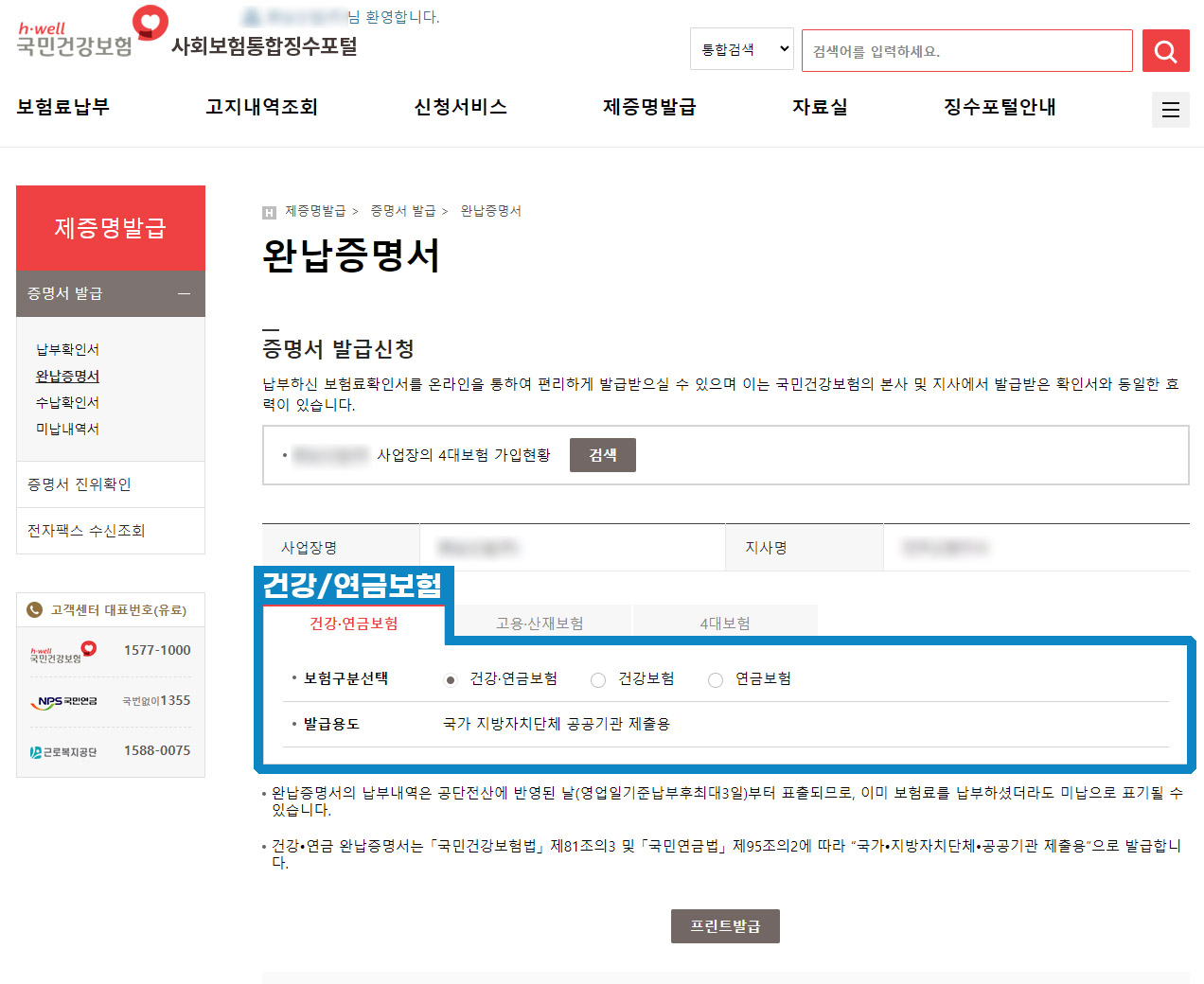Open 납부확인서 in the sidebar
1204x984 pixels.
pyautogui.click(x=67, y=349)
